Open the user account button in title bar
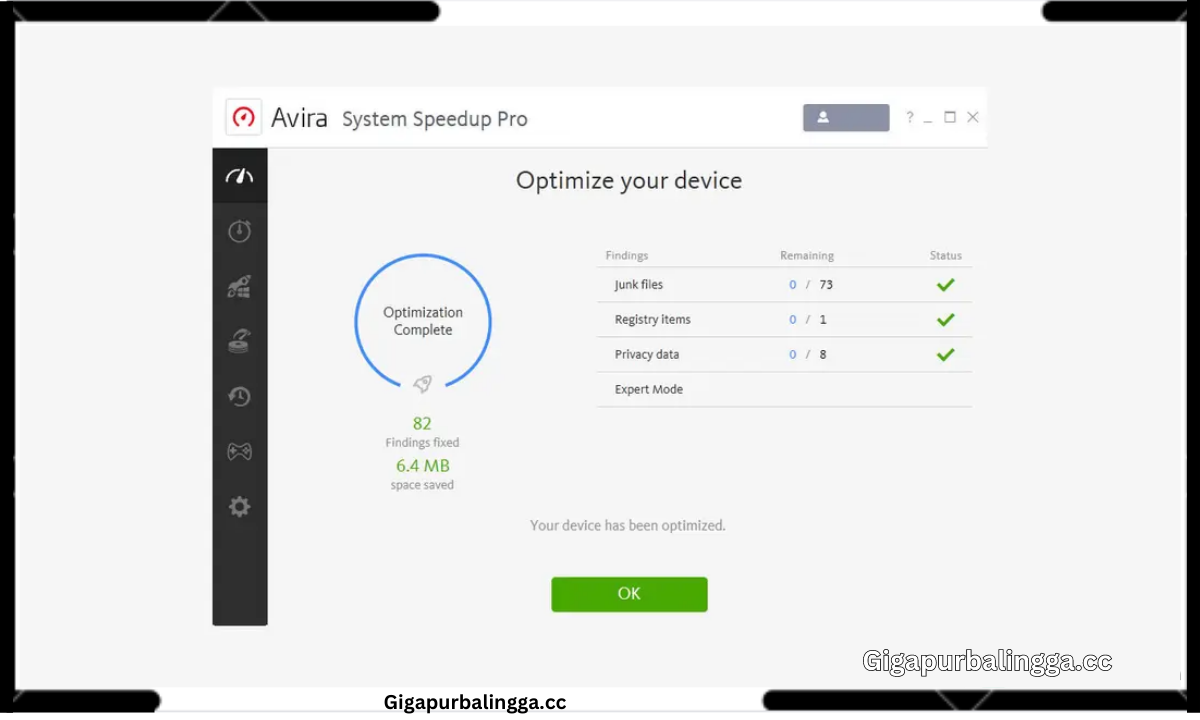This screenshot has height=720, width=1200. click(846, 117)
